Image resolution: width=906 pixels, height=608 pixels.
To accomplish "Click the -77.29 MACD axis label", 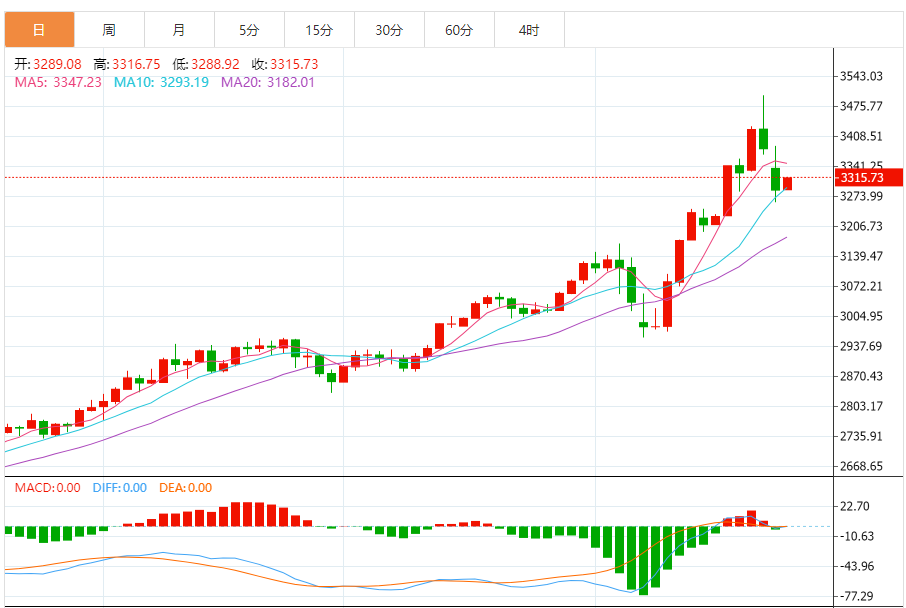I will pos(855,596).
